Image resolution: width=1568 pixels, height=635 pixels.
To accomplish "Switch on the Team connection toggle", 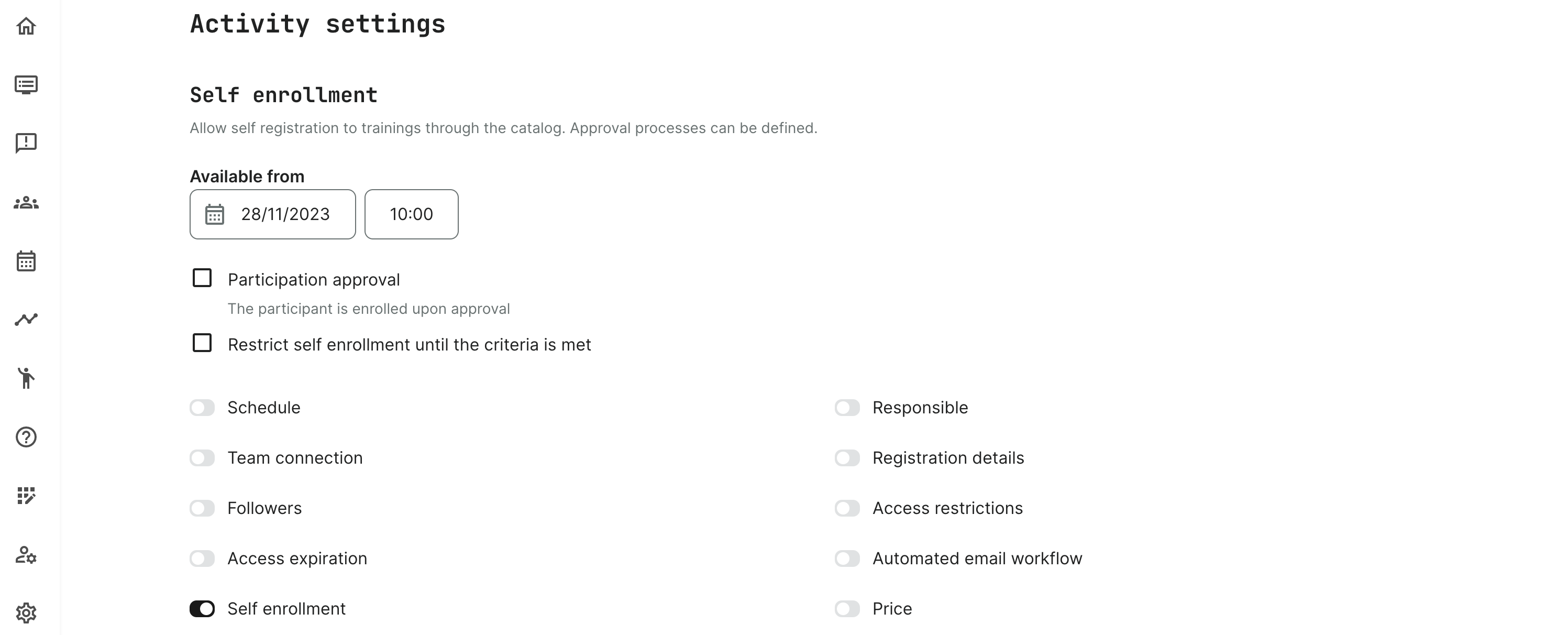I will [202, 458].
